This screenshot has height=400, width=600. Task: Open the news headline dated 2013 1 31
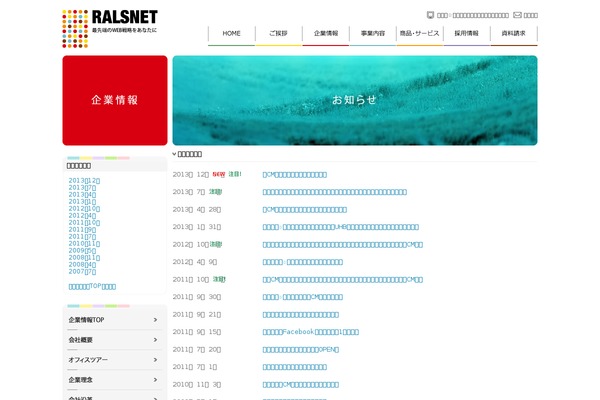pyautogui.click(x=341, y=227)
